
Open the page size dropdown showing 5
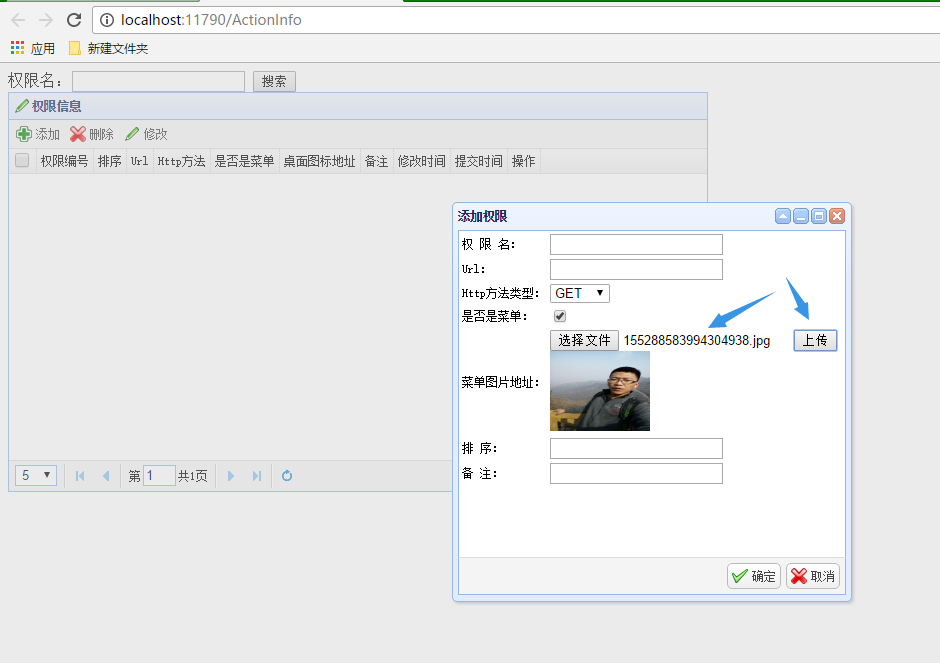[x=36, y=475]
